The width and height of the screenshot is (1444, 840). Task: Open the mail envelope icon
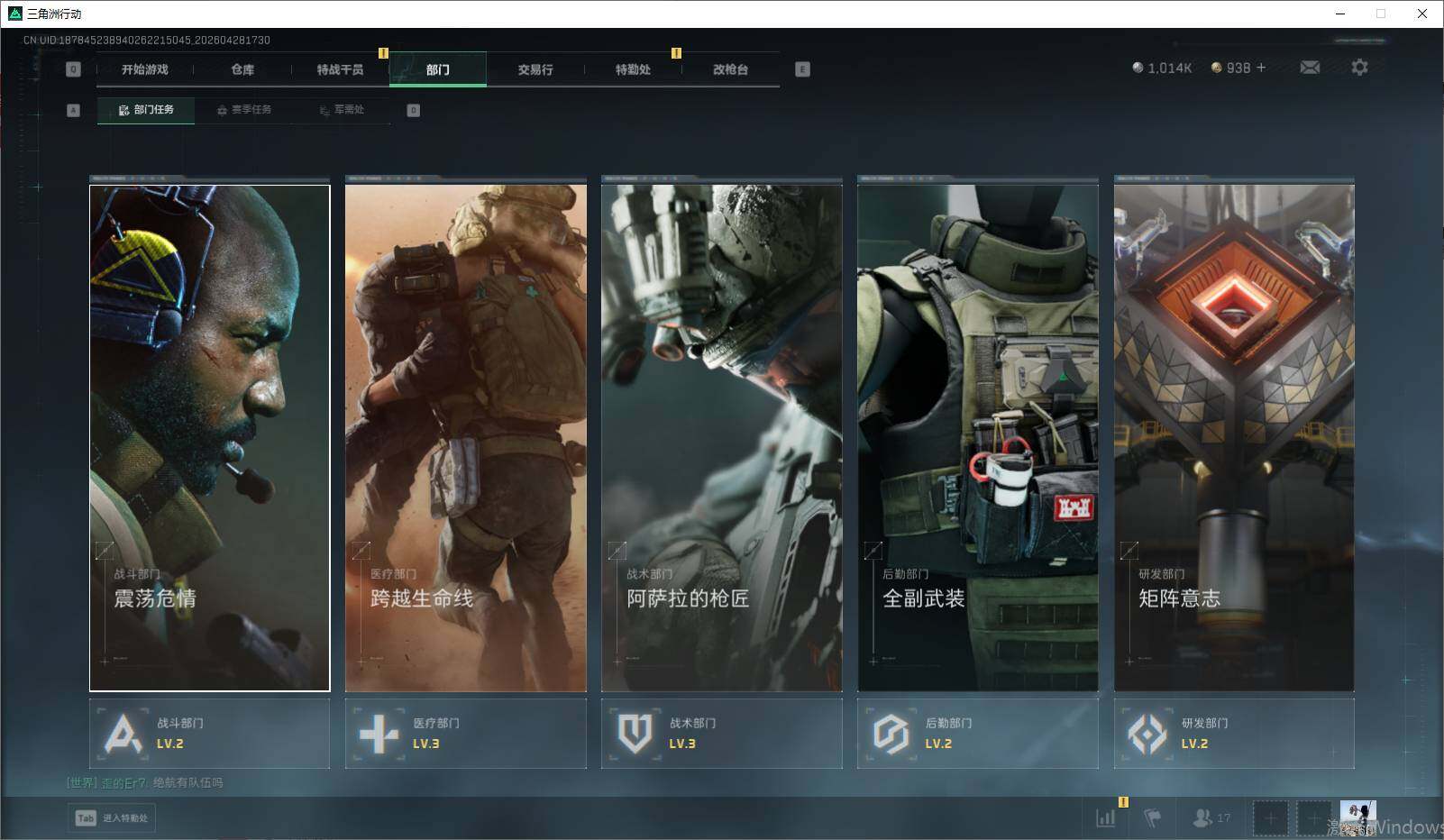point(1310,68)
